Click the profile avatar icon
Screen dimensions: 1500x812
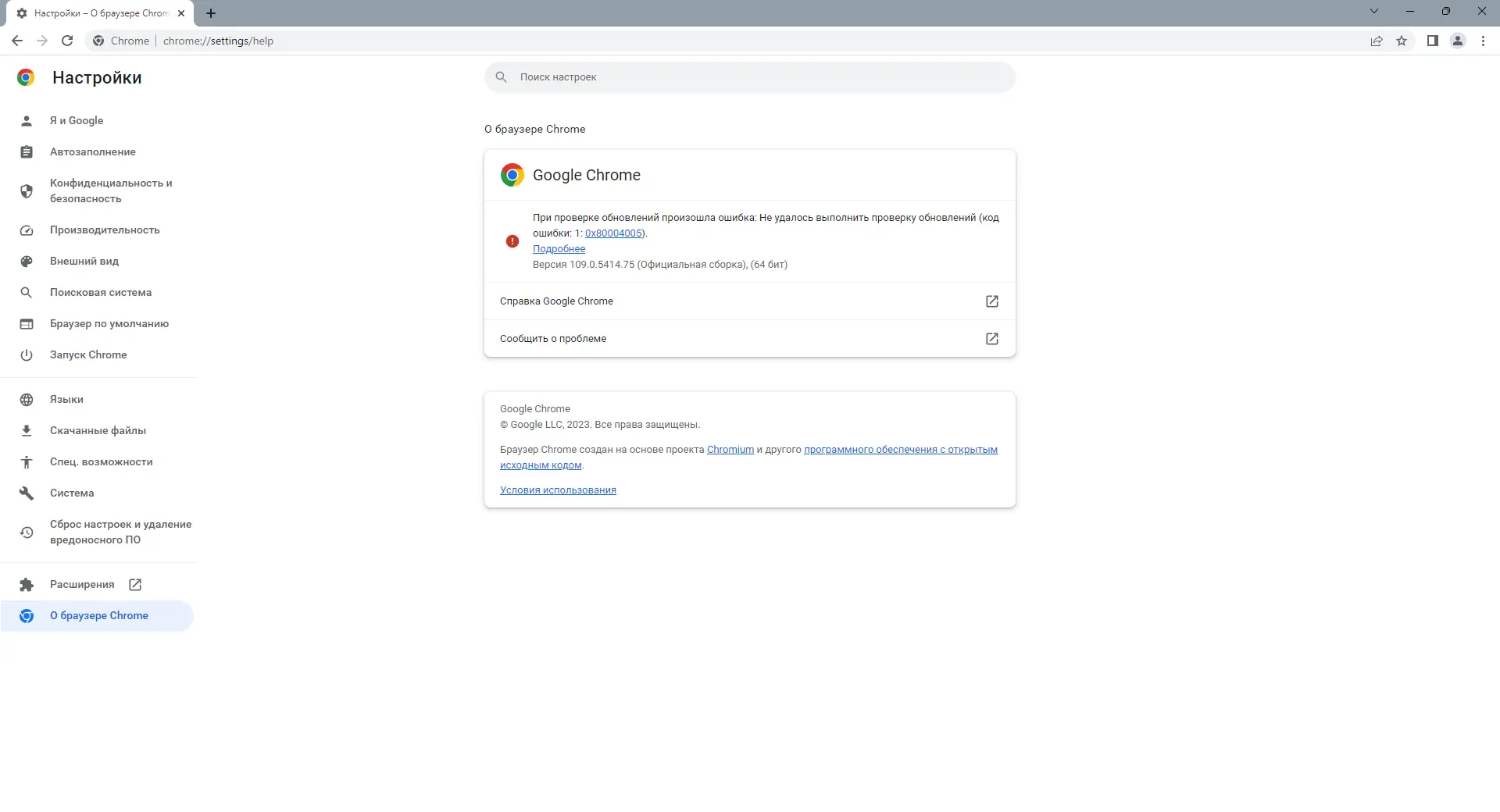click(x=1457, y=41)
